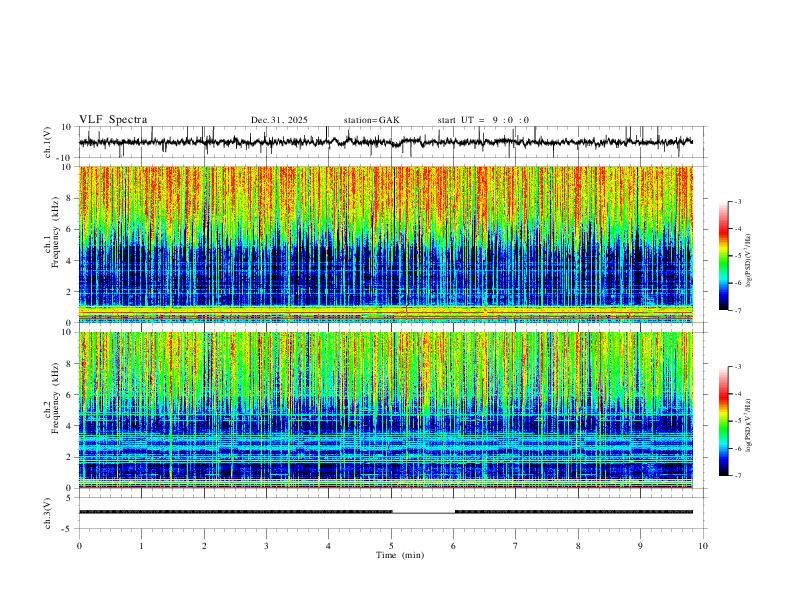Click the date "Dec.31, 2025"
This screenshot has height=612, width=792.
(x=279, y=120)
